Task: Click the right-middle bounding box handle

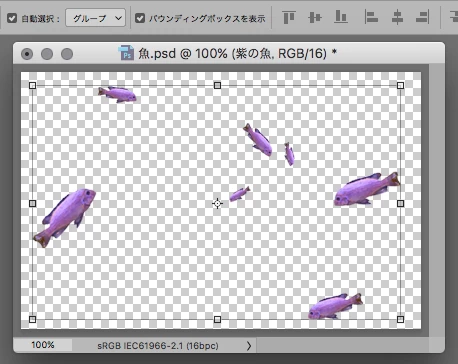Action: click(x=401, y=203)
